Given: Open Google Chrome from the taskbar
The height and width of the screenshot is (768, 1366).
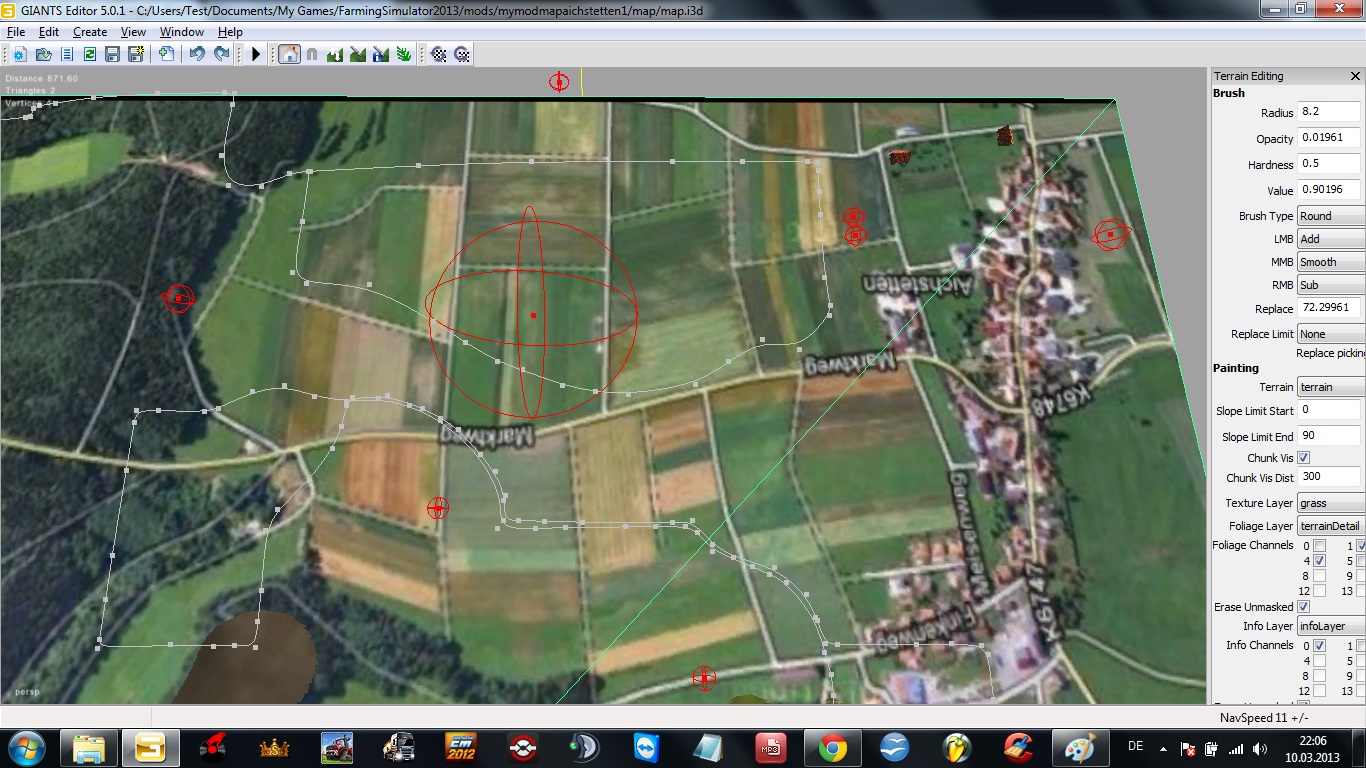Looking at the screenshot, I should tap(833, 748).
